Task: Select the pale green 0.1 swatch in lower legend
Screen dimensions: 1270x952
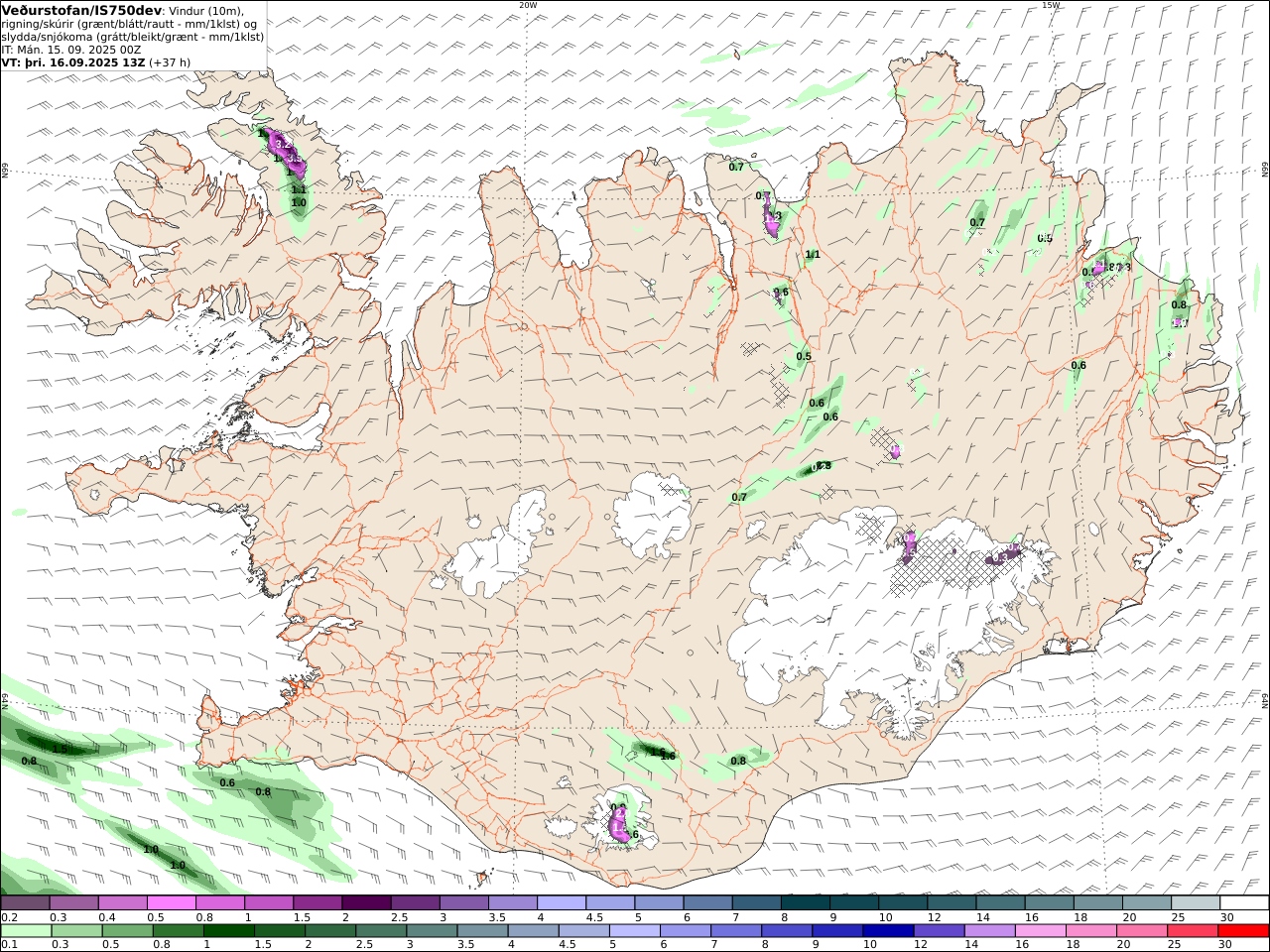Action: [27, 931]
